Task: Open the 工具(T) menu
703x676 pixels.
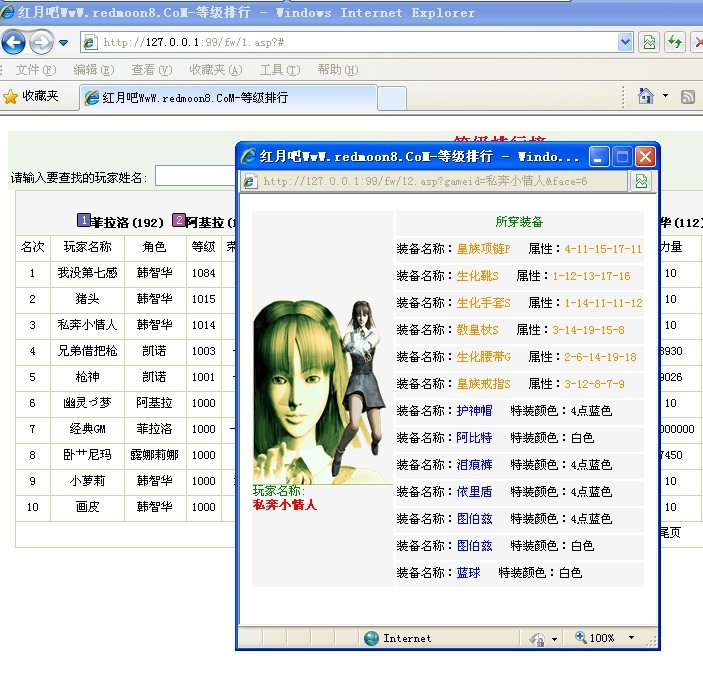Action: pos(279,70)
